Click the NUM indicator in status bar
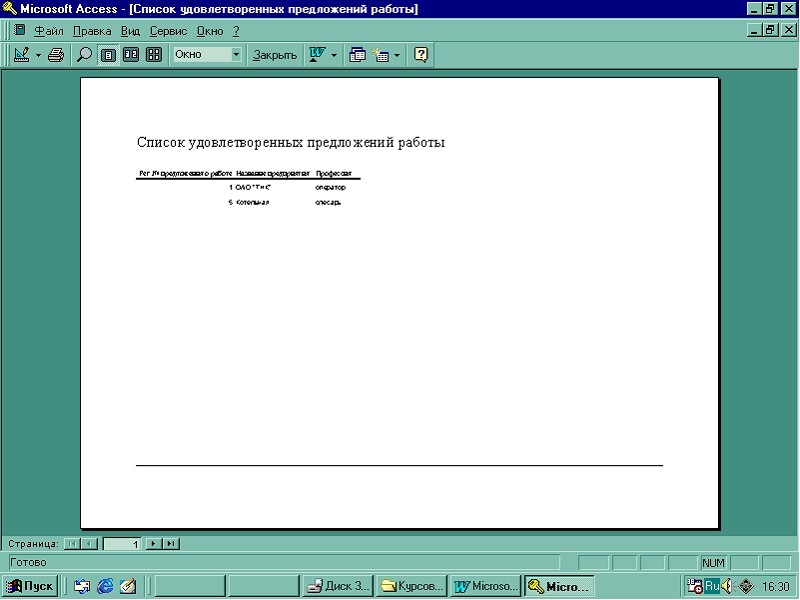800x600 pixels. coord(713,563)
